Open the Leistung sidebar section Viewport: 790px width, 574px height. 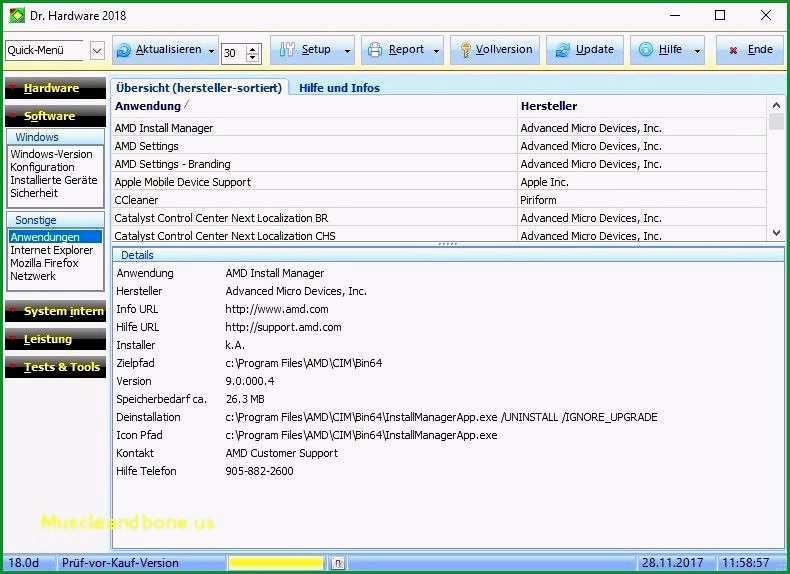[55, 339]
